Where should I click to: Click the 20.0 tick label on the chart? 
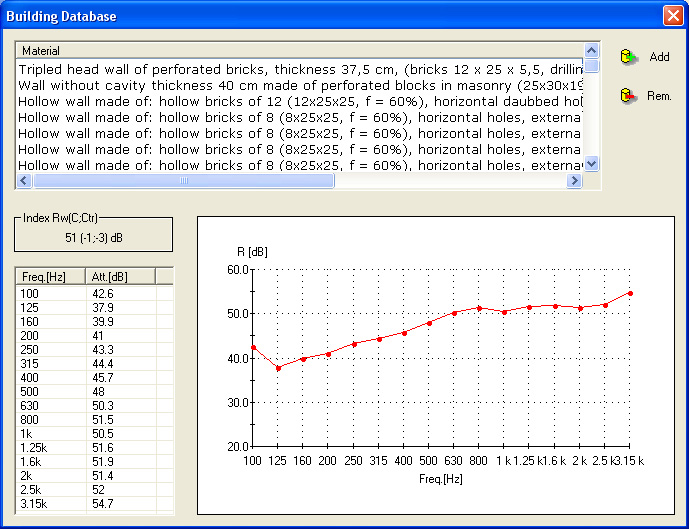(x=238, y=447)
